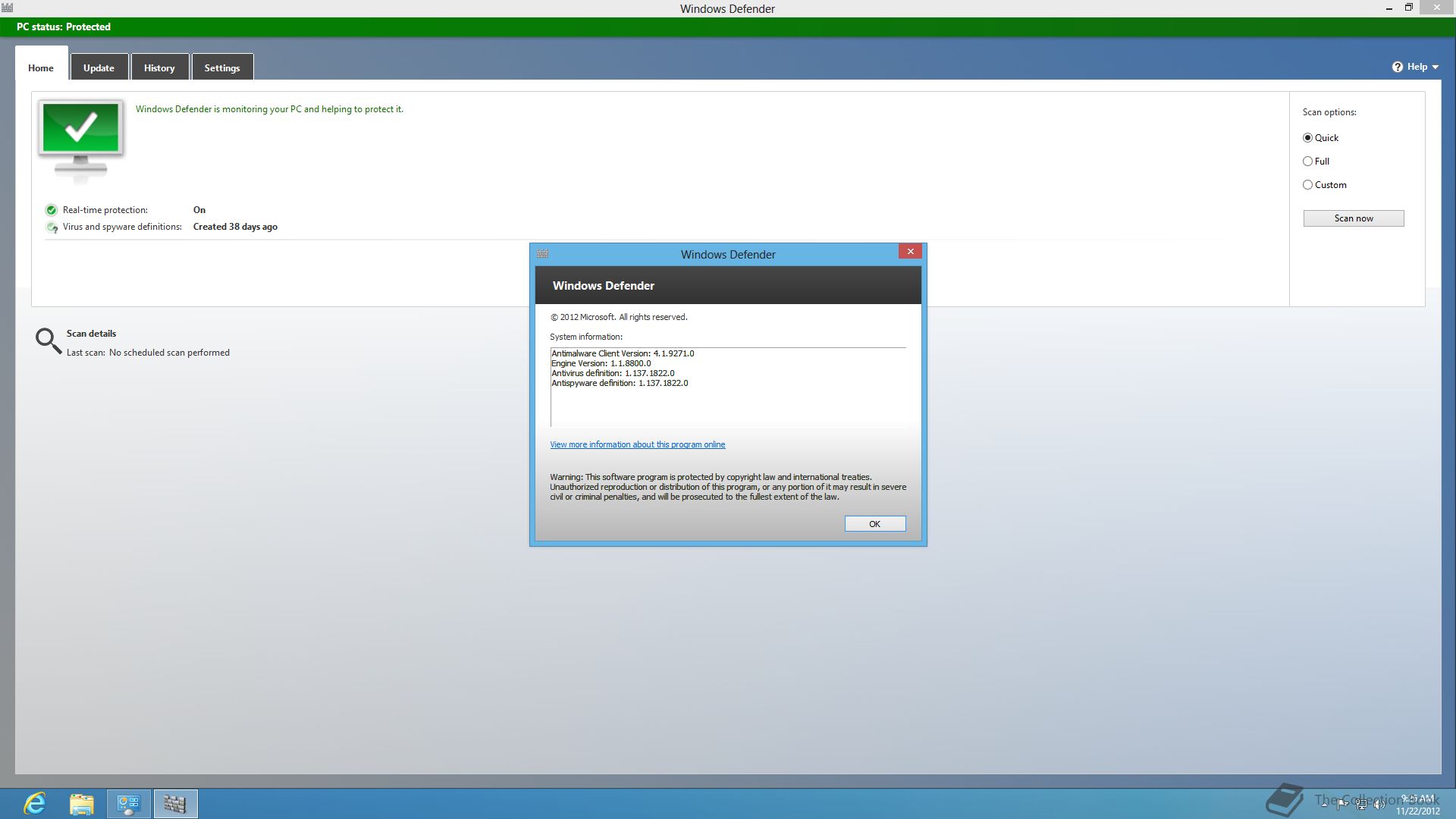The image size is (1456, 819).
Task: Click the Virus and spyware definitions status icon
Action: point(52,227)
